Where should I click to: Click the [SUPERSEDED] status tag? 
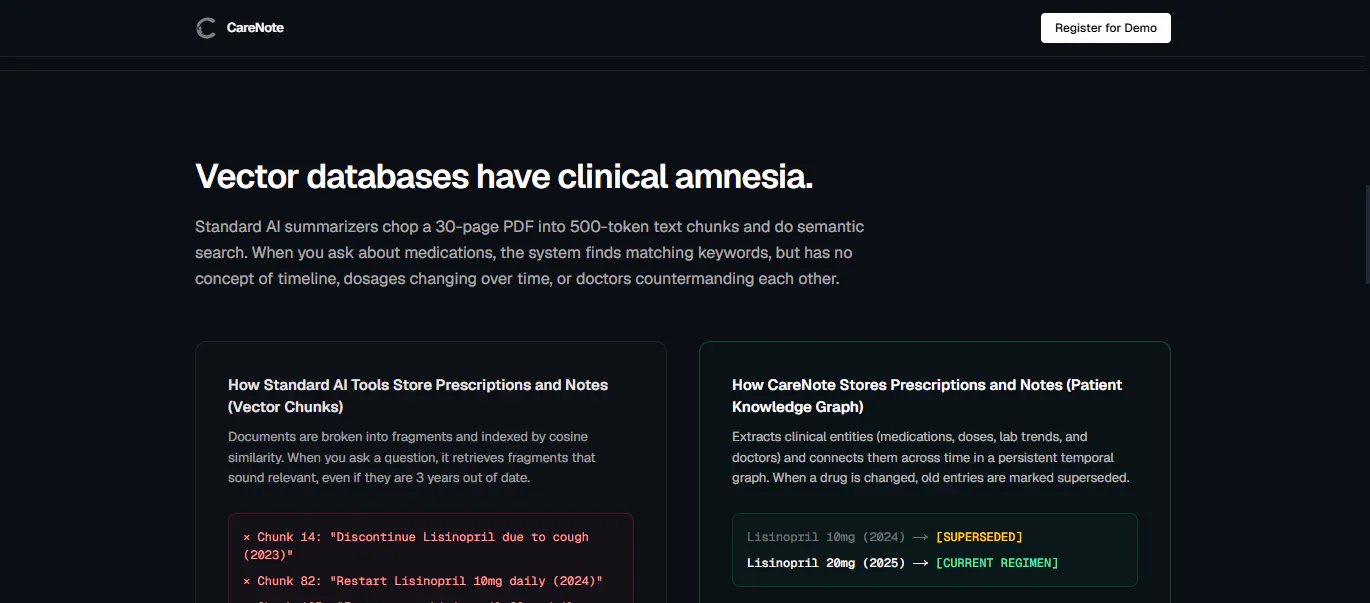pyautogui.click(x=979, y=537)
